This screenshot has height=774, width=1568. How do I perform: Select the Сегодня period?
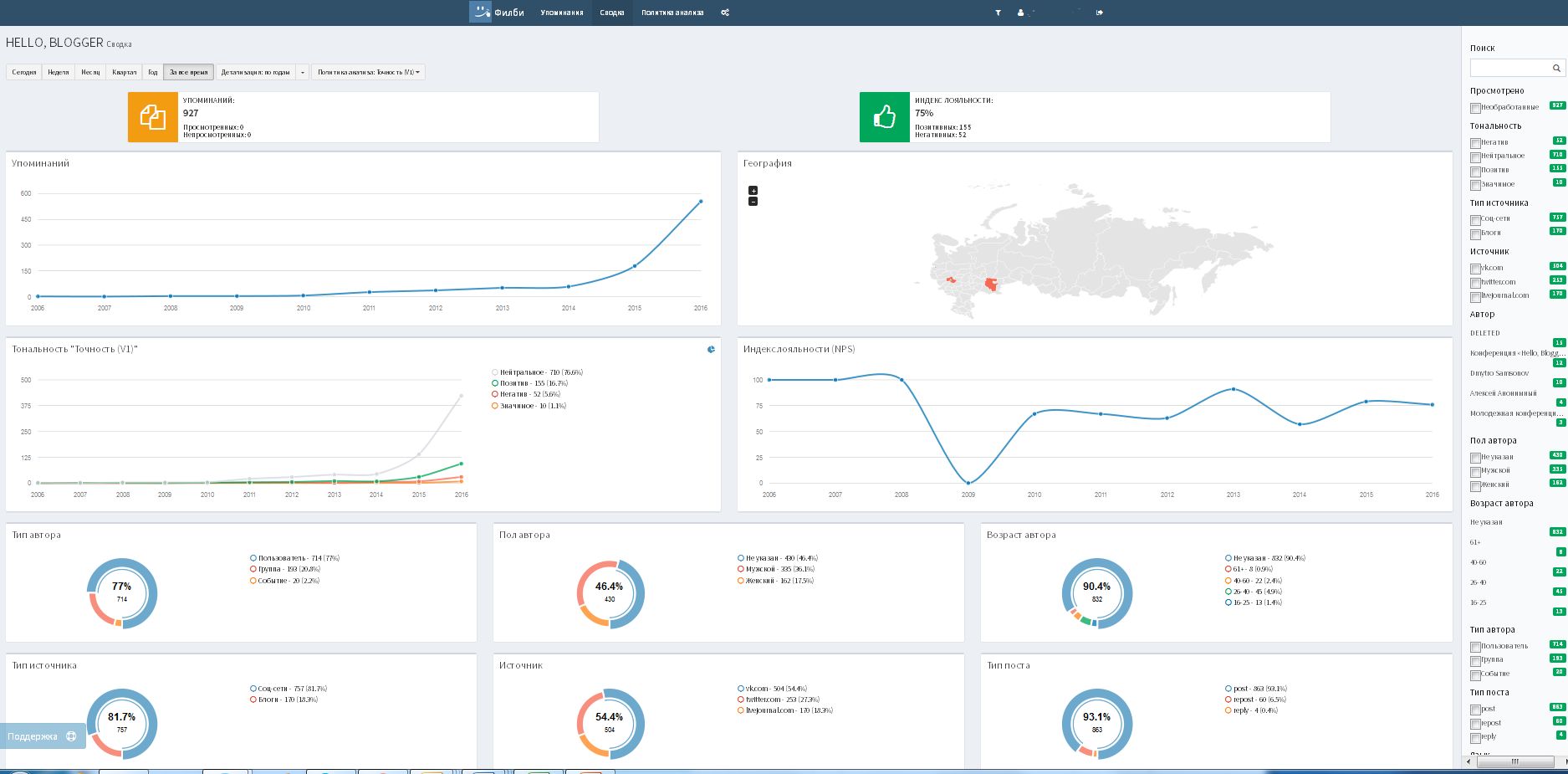coord(24,72)
